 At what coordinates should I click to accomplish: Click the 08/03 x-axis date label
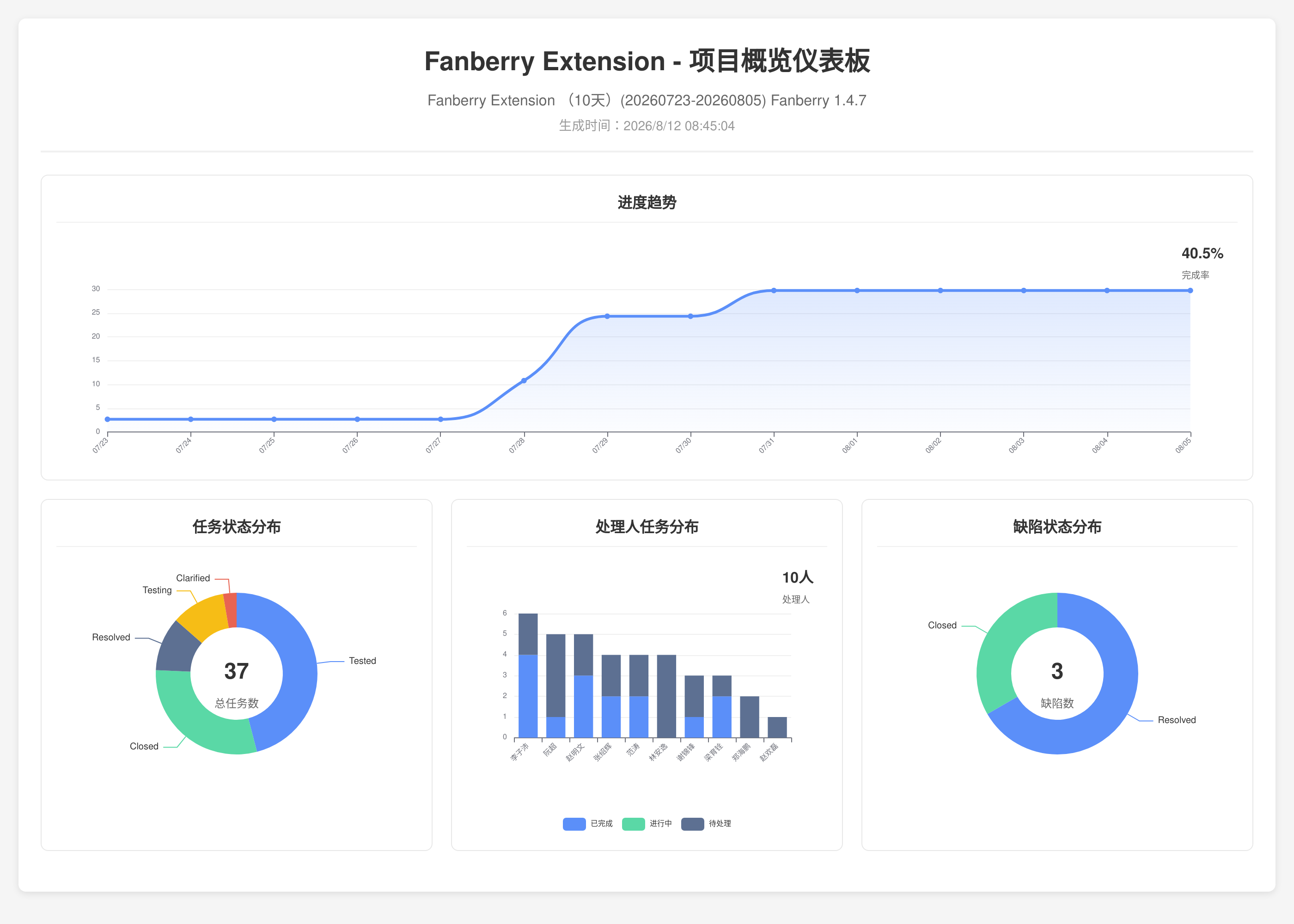tap(1016, 445)
